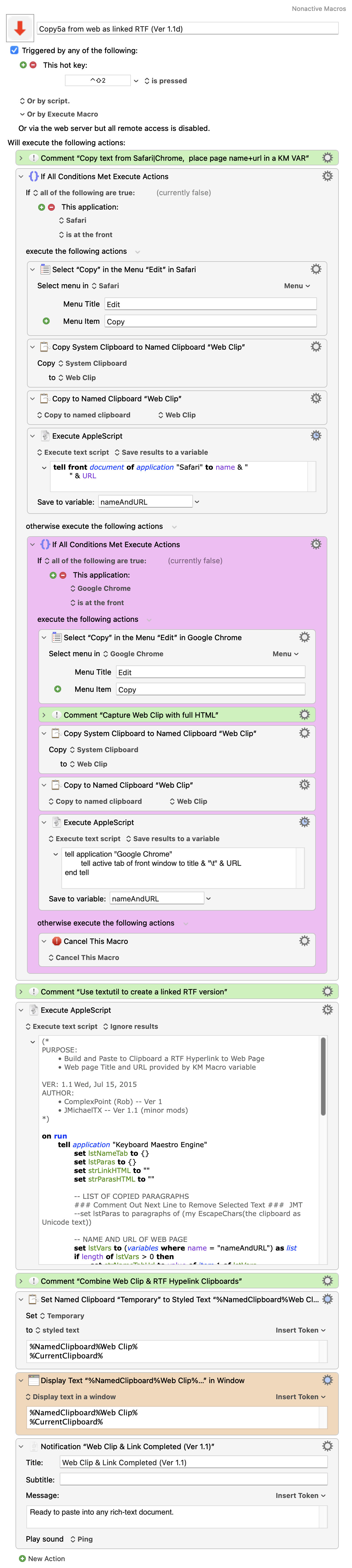Open the 'Save to variable' nameAndURL dropdown for Safari

197,502
